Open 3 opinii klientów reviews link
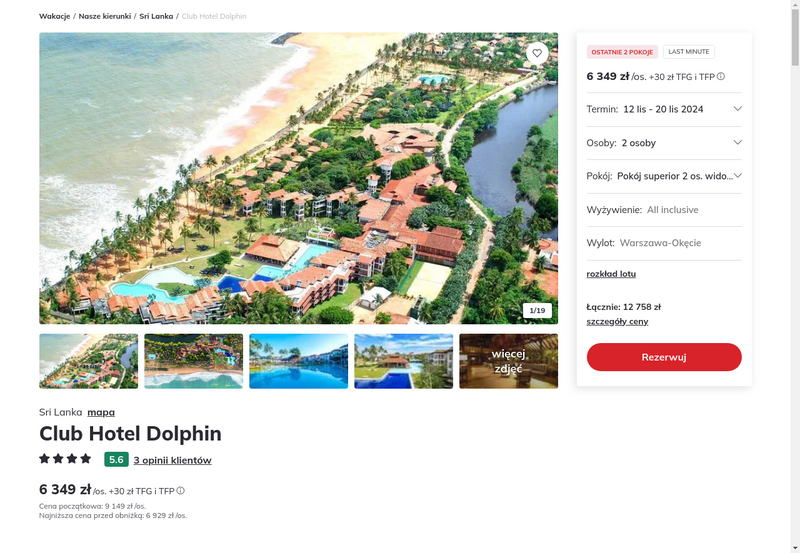Screen dimensions: 800x553 coord(172,460)
